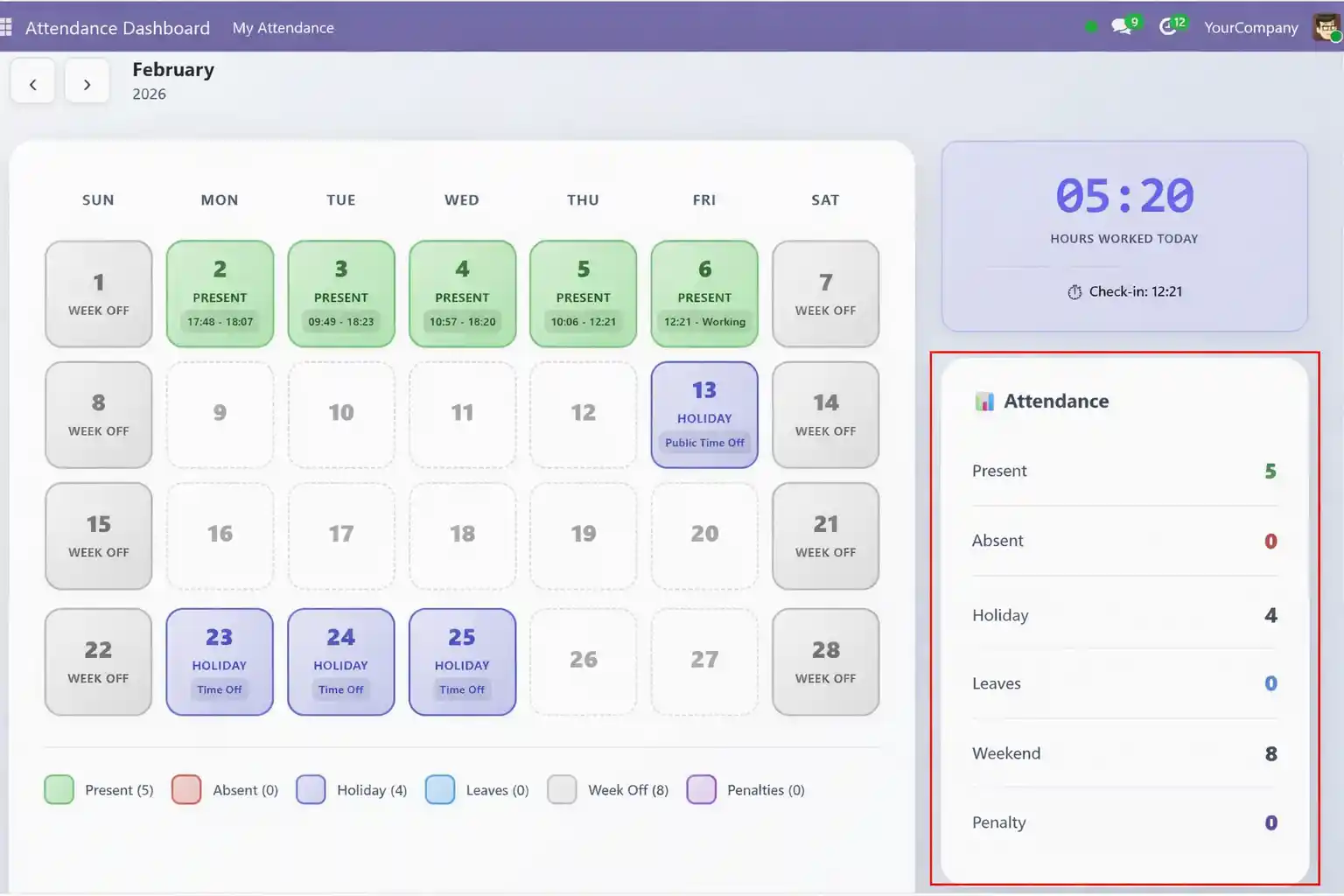Go to previous month with left chevron
The image size is (1344, 896).
pos(32,81)
